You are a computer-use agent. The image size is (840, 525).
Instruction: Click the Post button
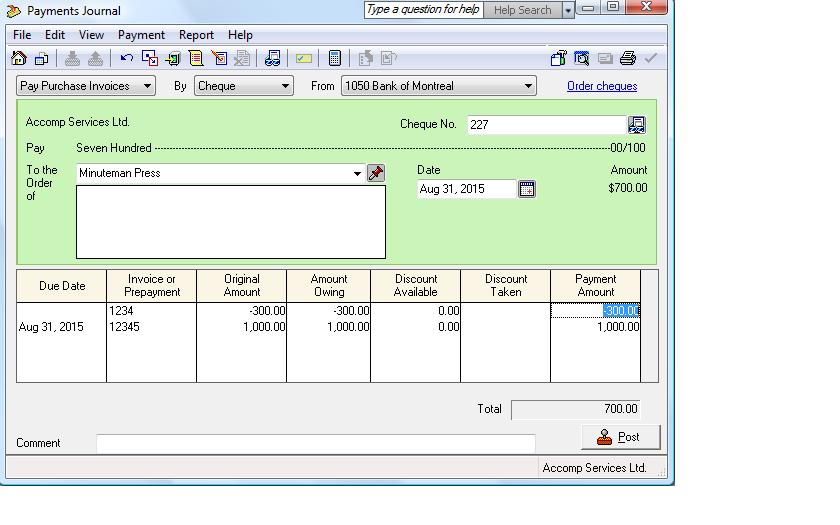[x=621, y=437]
